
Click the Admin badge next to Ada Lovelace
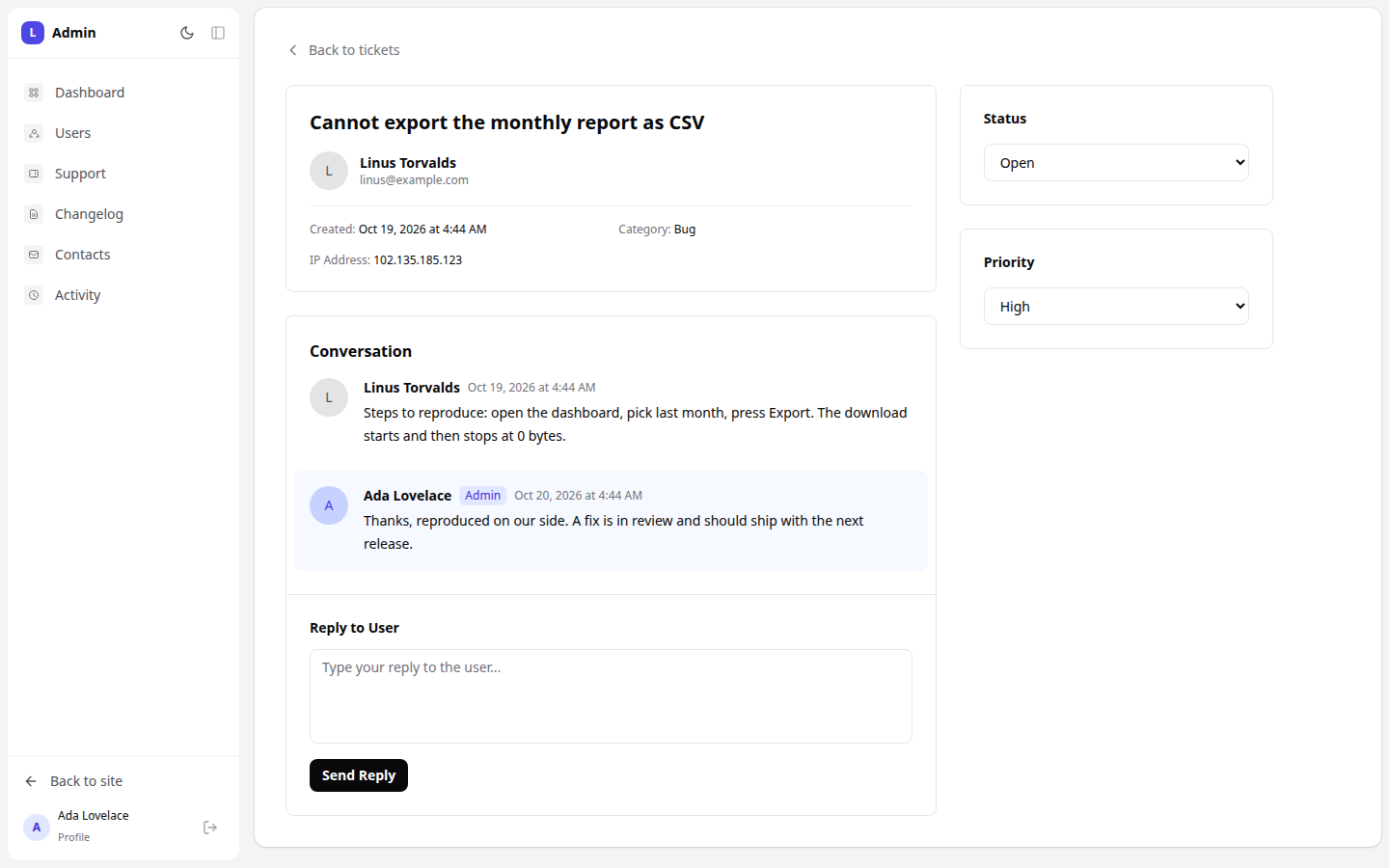(482, 496)
